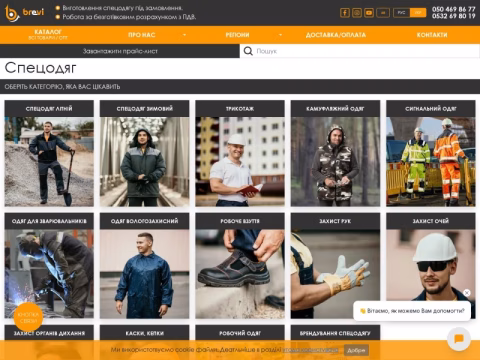Viewport: 480px width, 360px height.
Task: Open Робоче взуття category header
Action: [x=240, y=221]
